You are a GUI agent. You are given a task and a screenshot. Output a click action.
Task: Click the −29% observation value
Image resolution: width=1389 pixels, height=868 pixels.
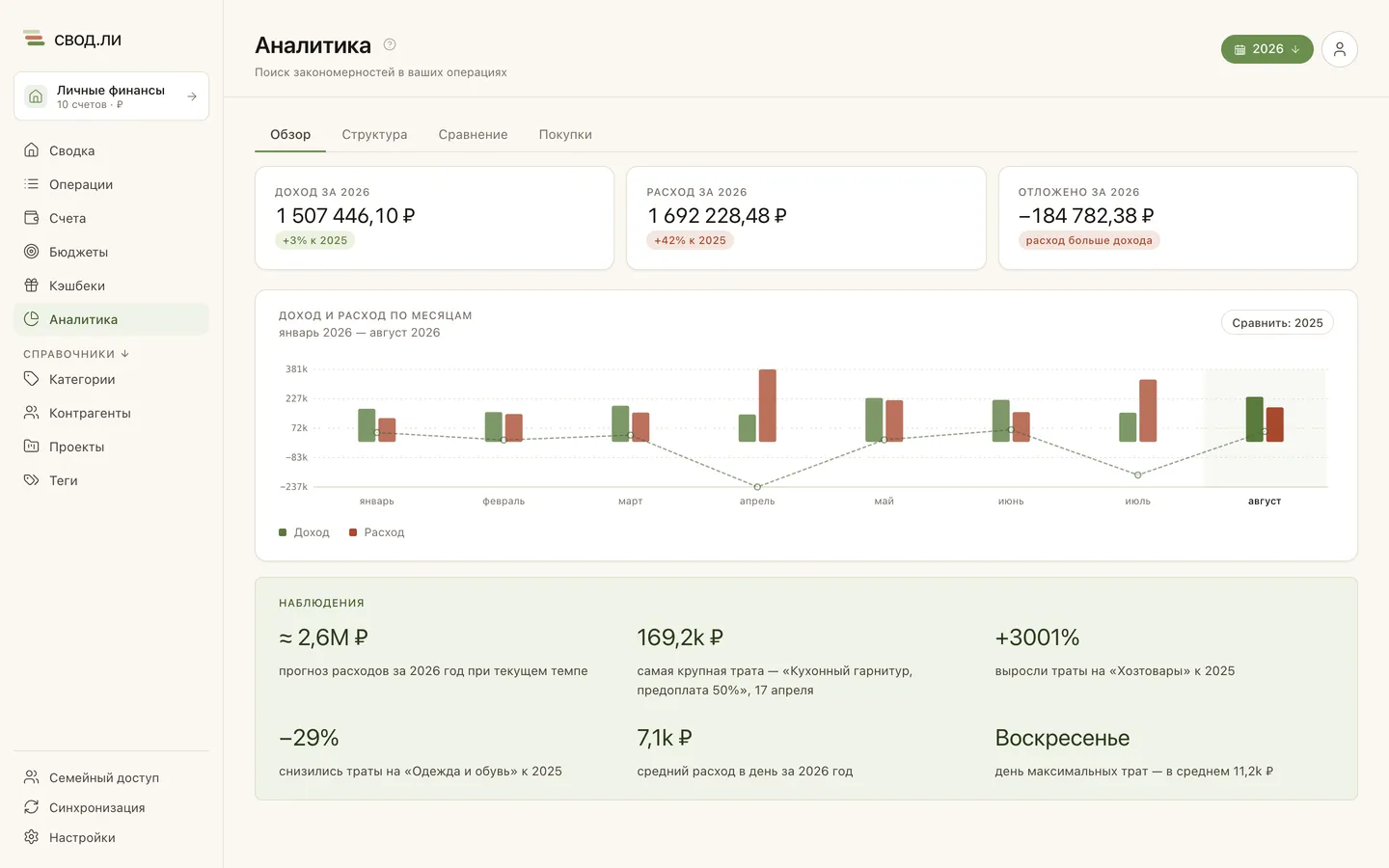pos(309,738)
